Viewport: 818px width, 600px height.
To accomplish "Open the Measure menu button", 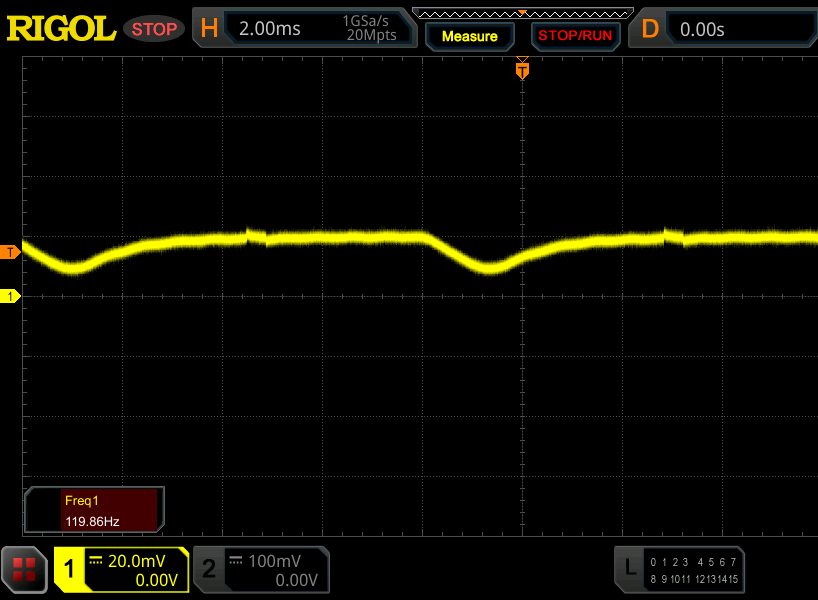I will pyautogui.click(x=470, y=37).
